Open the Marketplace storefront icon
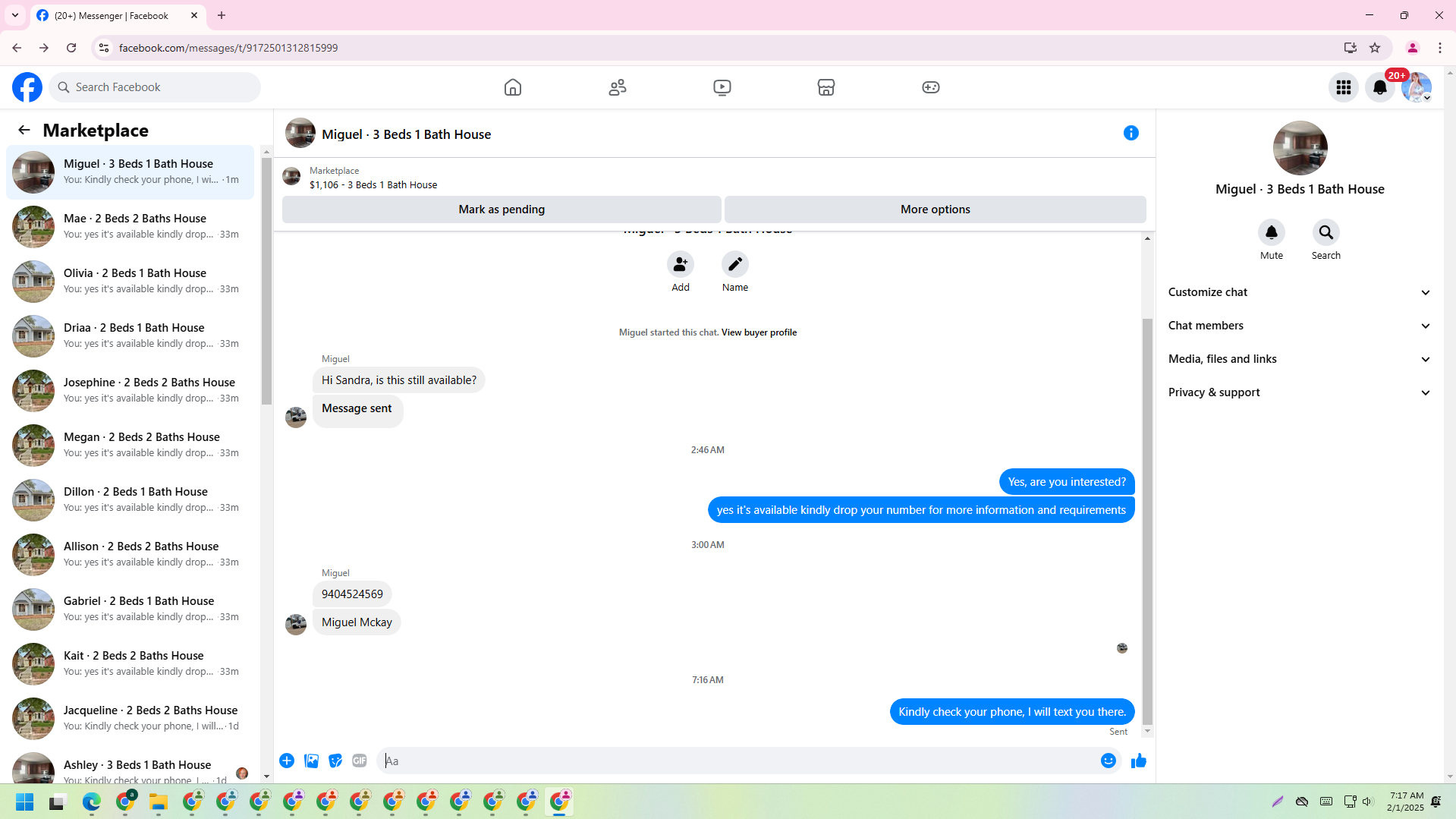This screenshot has width=1456, height=819. 826,87
